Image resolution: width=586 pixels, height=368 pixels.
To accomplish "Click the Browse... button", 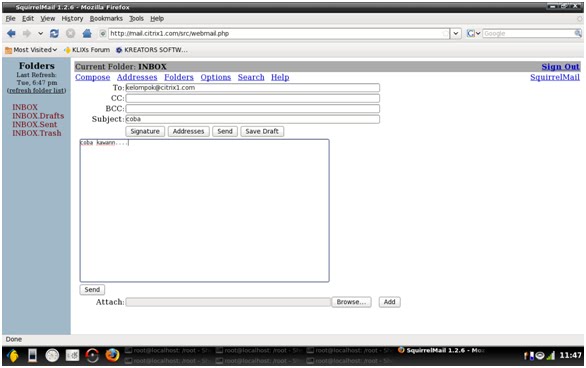I will pyautogui.click(x=351, y=302).
